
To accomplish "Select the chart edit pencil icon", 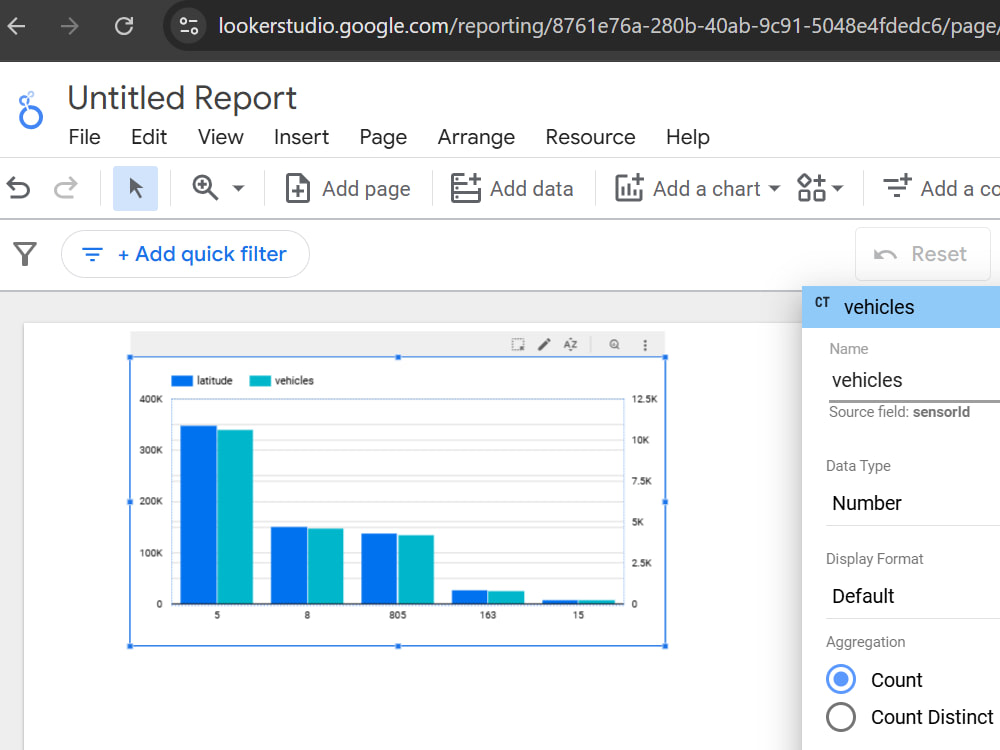I will click(544, 344).
